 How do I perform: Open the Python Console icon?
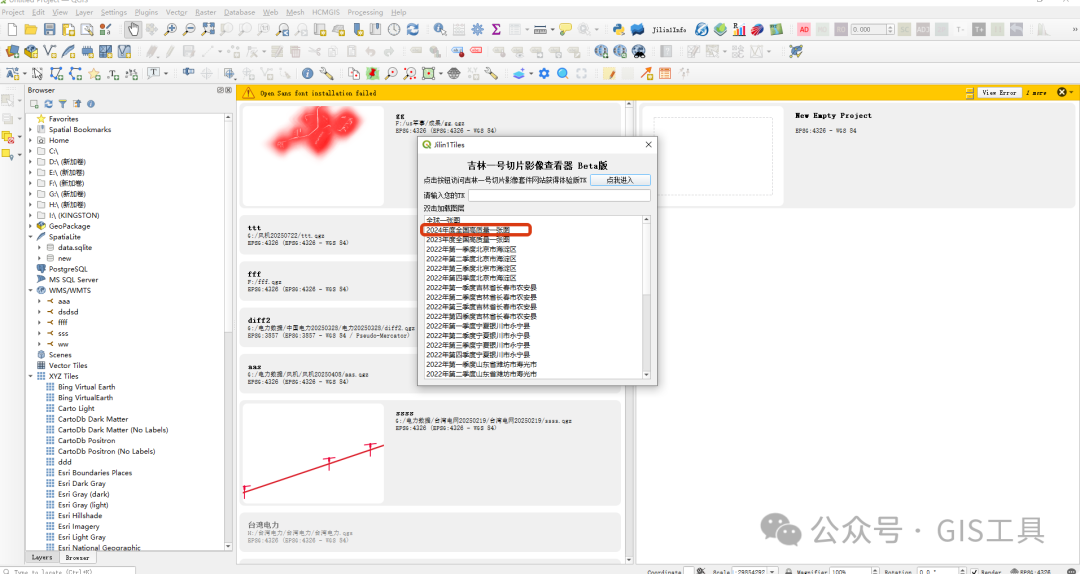click(x=618, y=30)
